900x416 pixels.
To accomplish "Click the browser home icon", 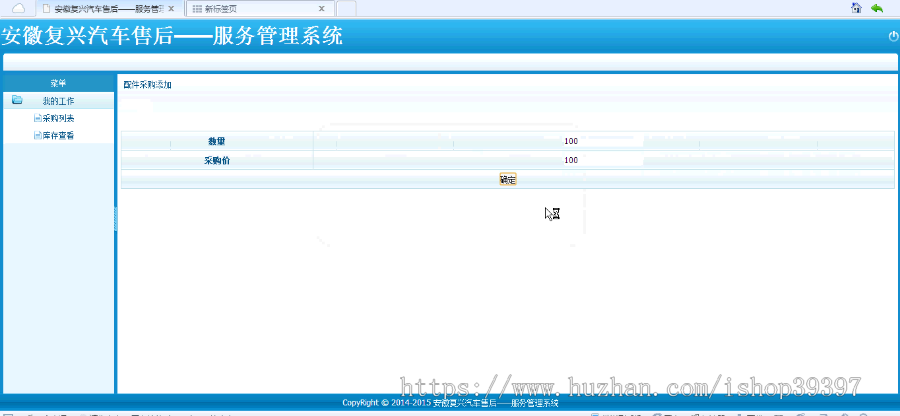I will pos(856,7).
